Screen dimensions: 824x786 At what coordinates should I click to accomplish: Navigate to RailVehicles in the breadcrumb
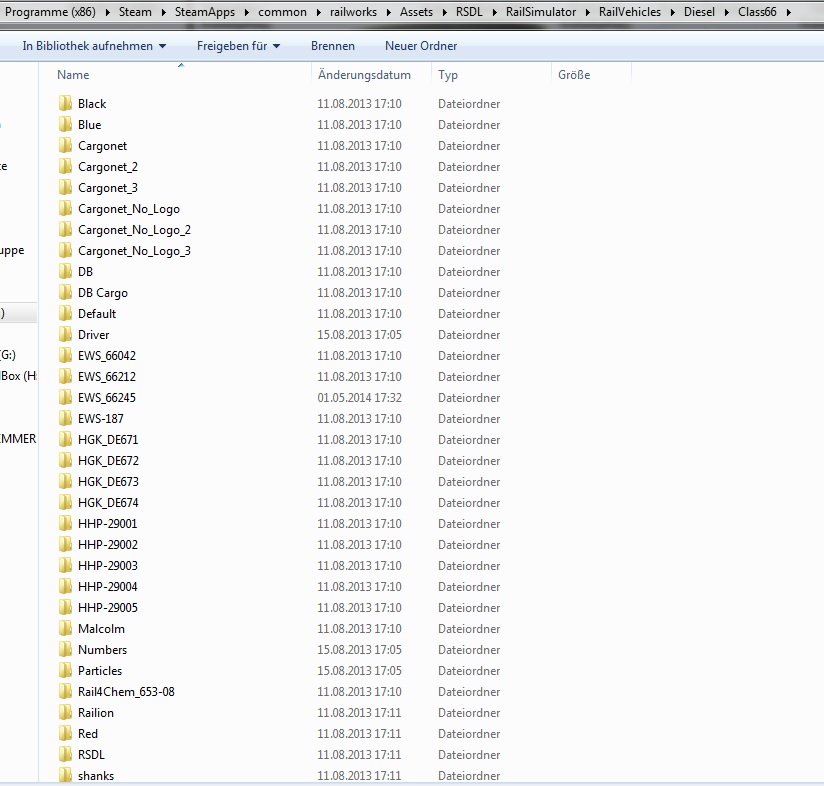tap(630, 12)
